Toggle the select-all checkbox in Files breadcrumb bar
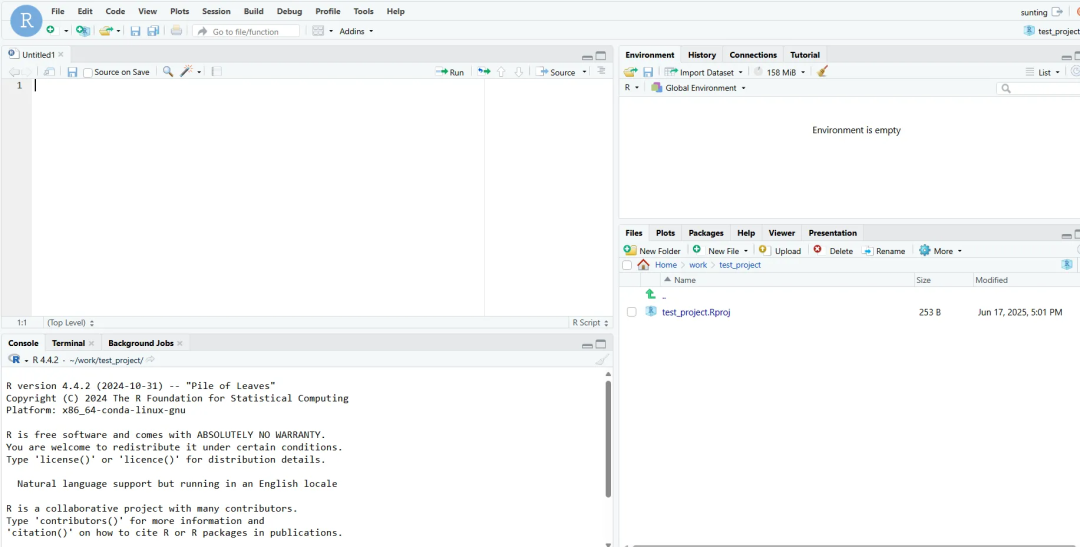Screen dimensions: 1080x547 point(627,265)
